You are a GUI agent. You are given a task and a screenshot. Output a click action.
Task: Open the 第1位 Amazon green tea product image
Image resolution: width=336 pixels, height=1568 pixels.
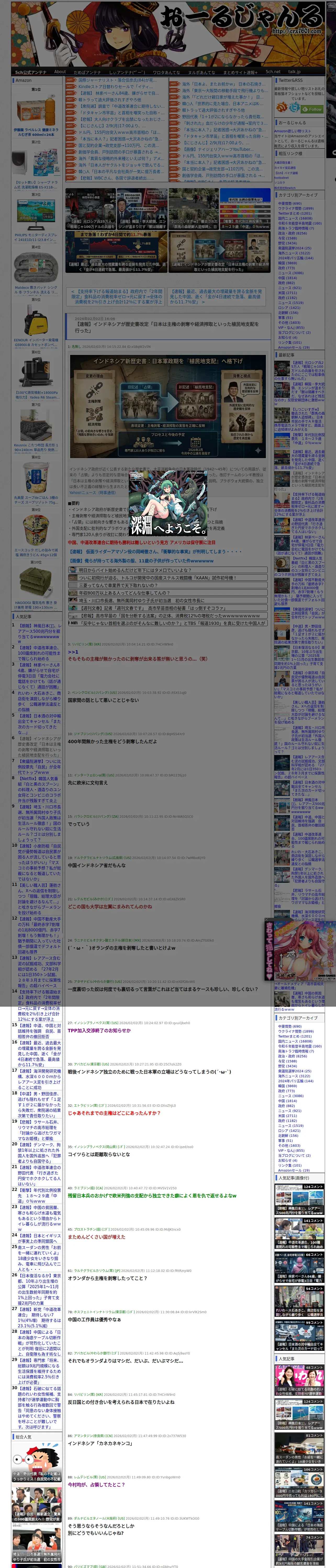[36, 110]
